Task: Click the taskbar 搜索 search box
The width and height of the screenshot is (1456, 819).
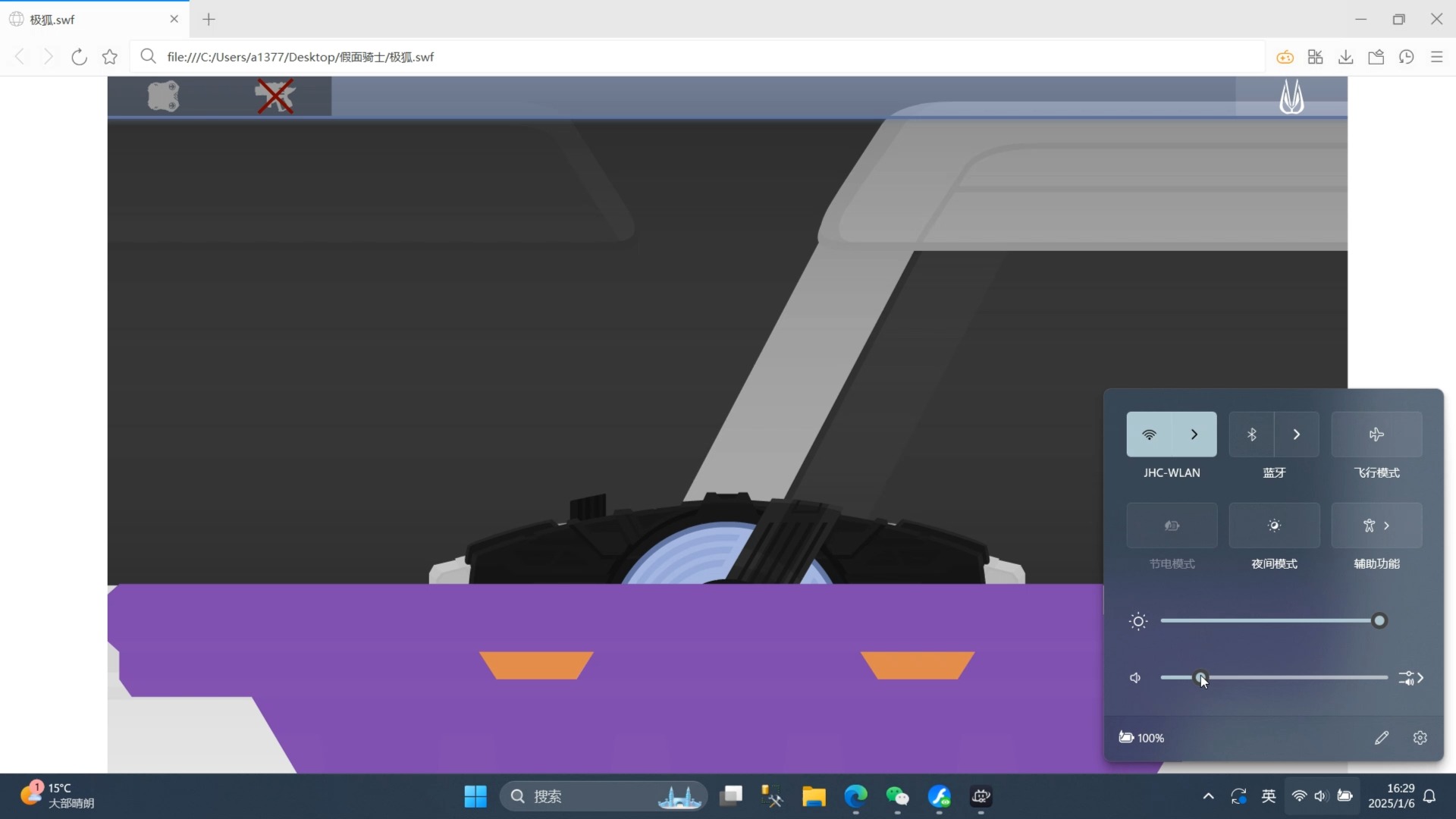Action: tap(603, 796)
